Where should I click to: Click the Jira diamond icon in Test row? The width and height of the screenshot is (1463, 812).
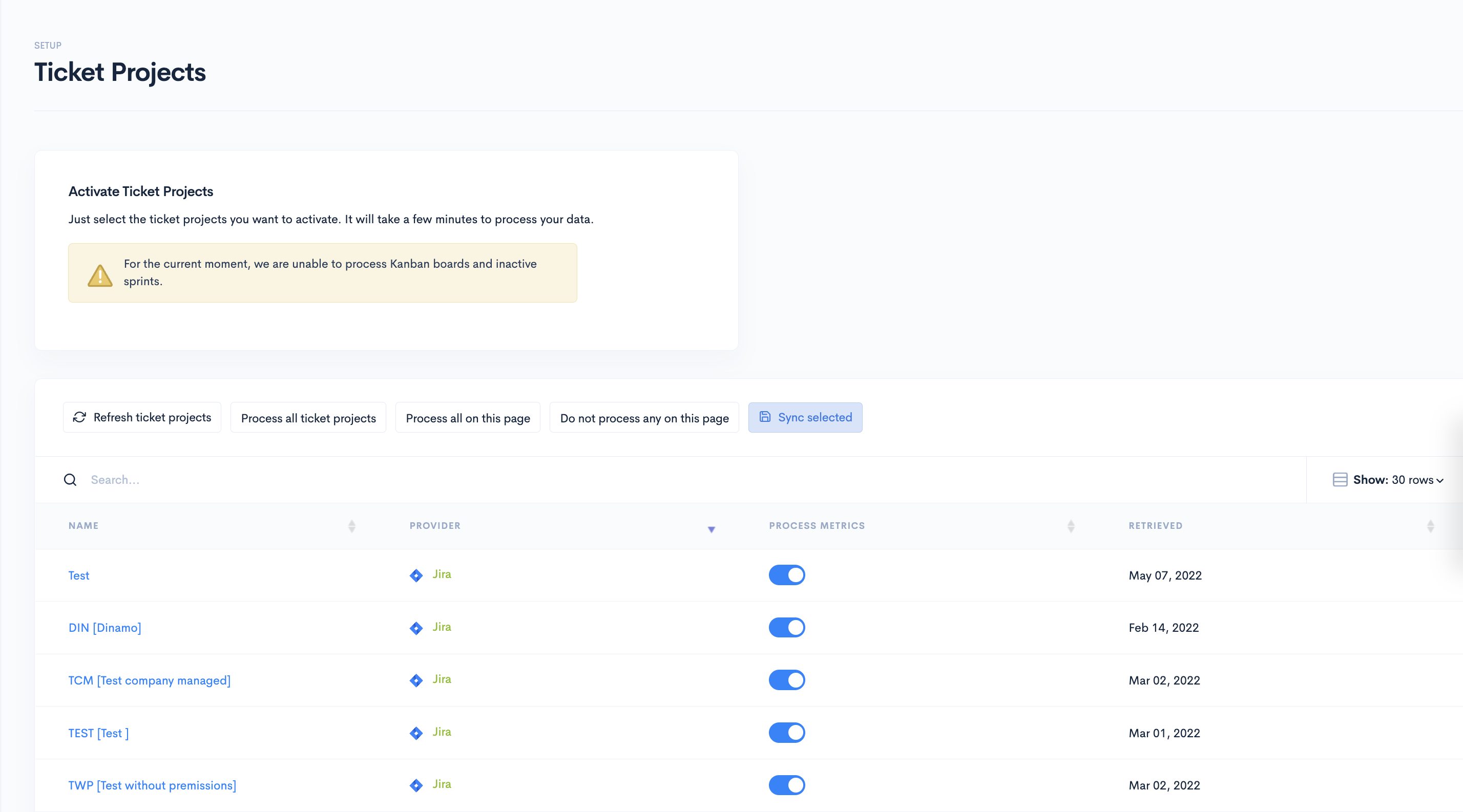click(416, 575)
